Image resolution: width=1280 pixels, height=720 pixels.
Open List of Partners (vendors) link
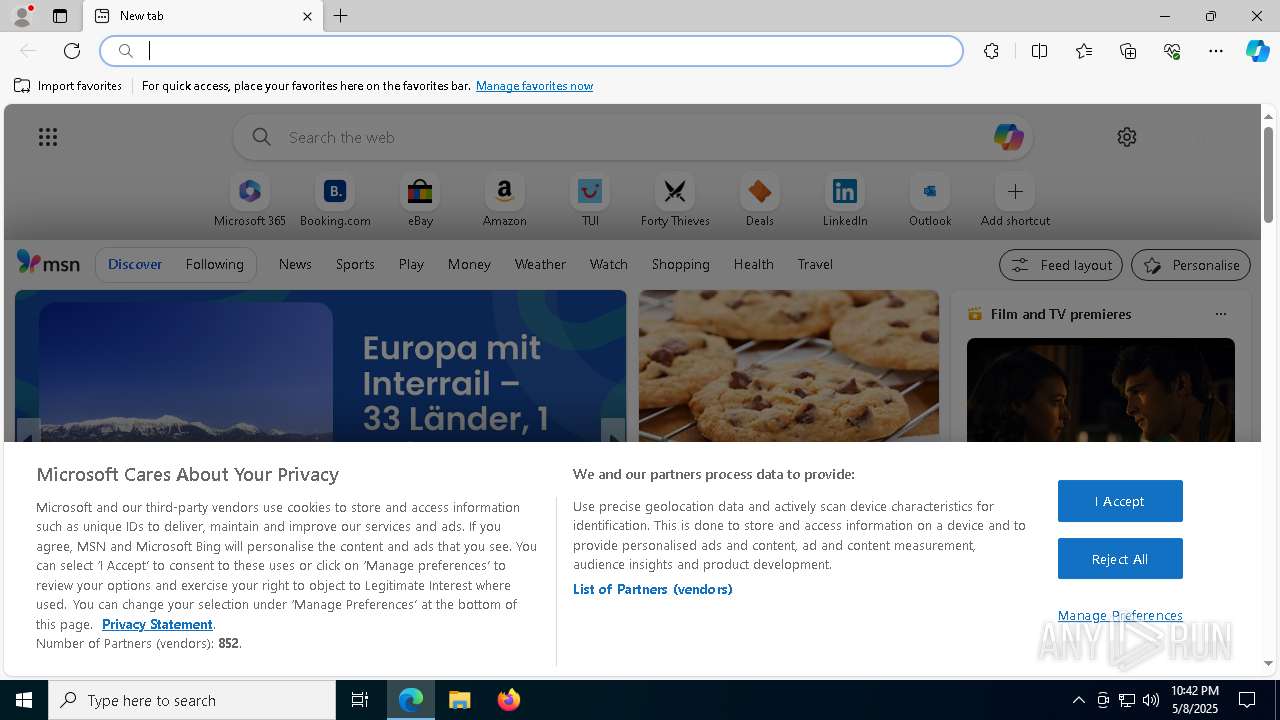coord(652,589)
